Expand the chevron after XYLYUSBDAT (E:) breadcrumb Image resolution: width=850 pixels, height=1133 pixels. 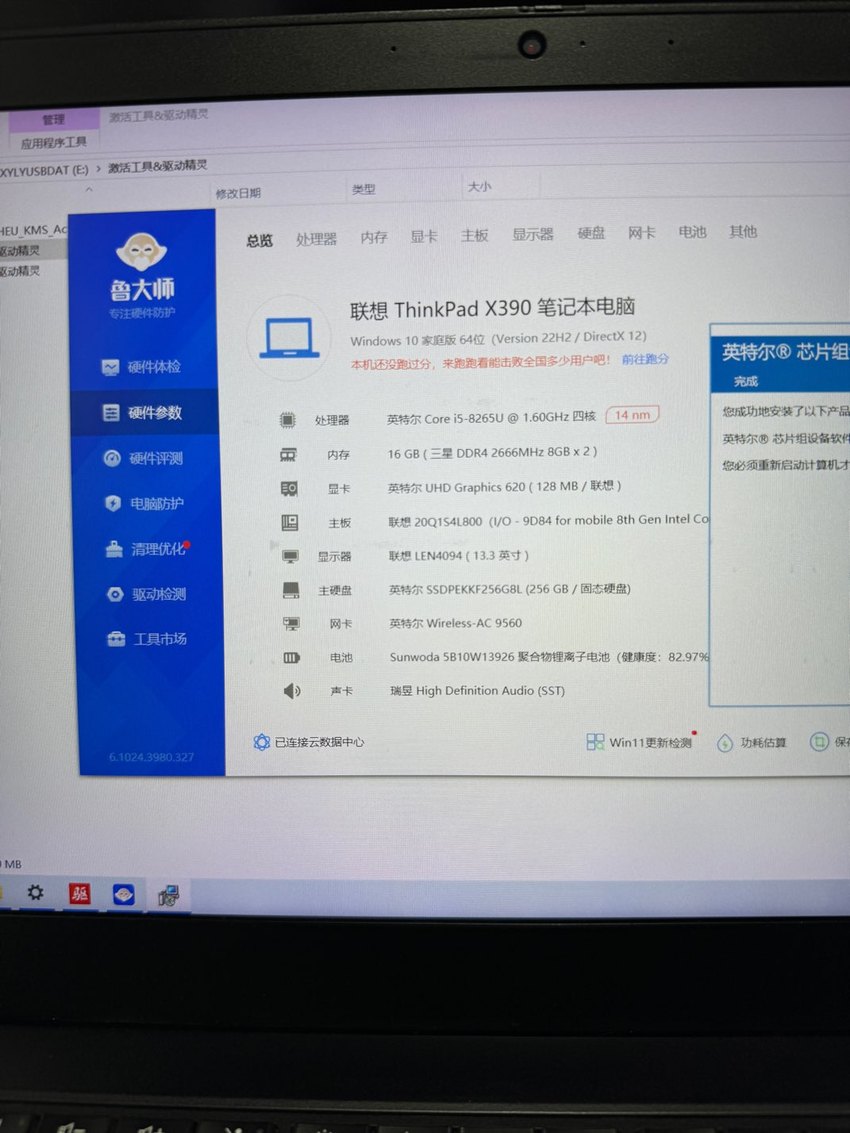pos(99,169)
